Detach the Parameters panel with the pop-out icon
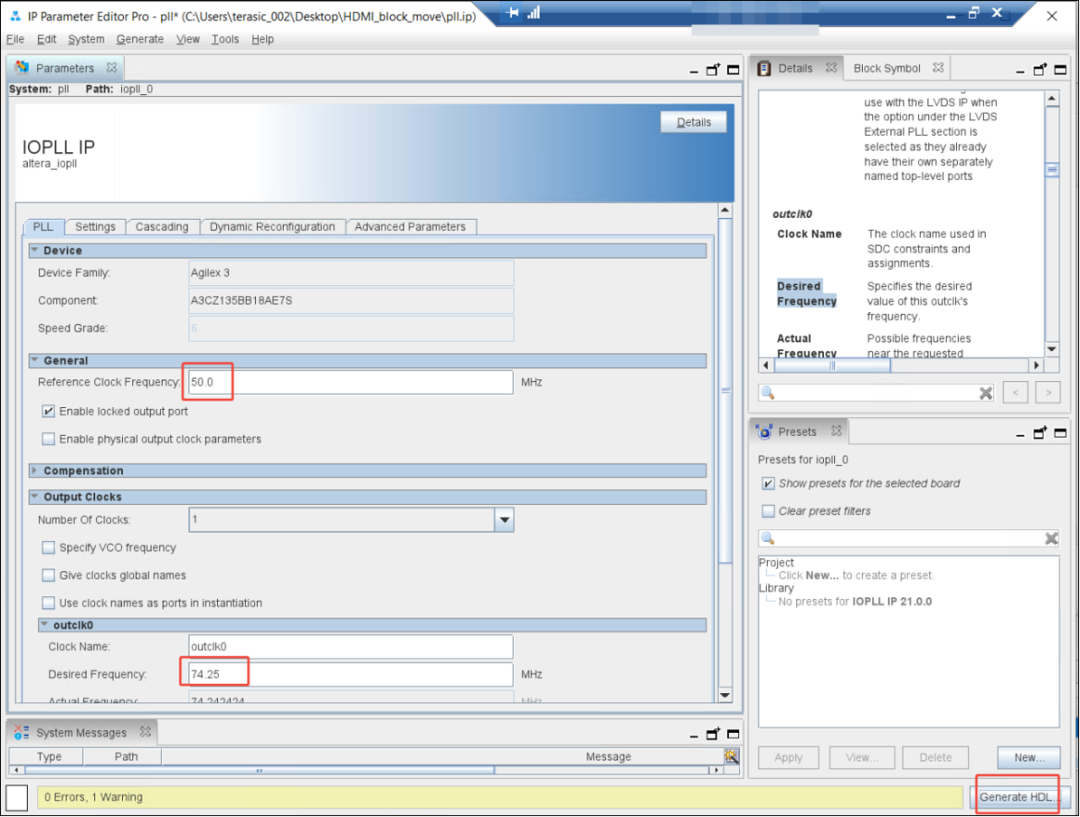Screen dimensions: 1080x817 coord(713,69)
